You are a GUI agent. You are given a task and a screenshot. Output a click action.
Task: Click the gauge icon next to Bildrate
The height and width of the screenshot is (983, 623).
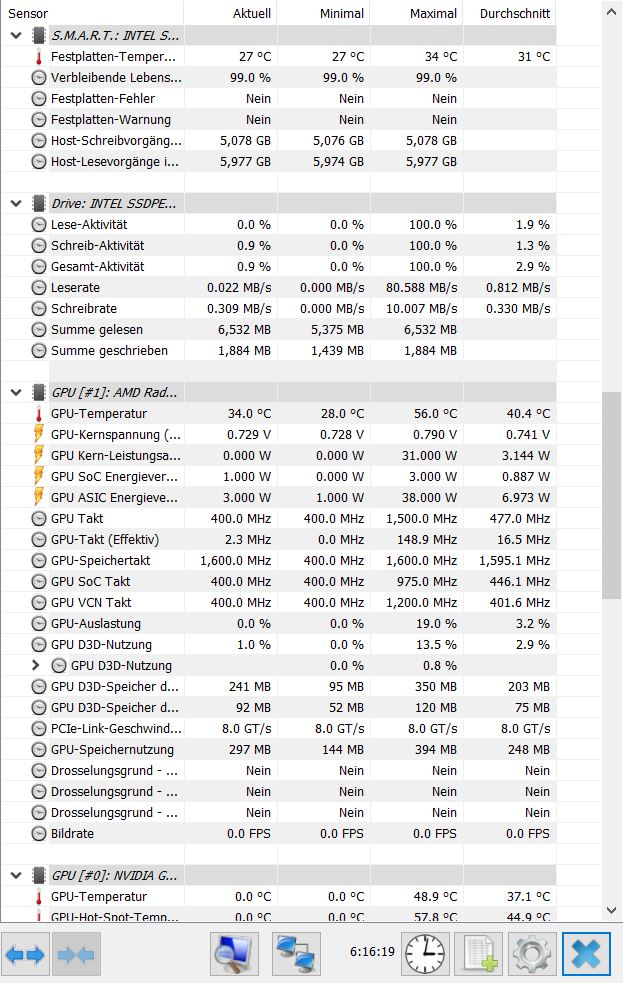[x=39, y=834]
